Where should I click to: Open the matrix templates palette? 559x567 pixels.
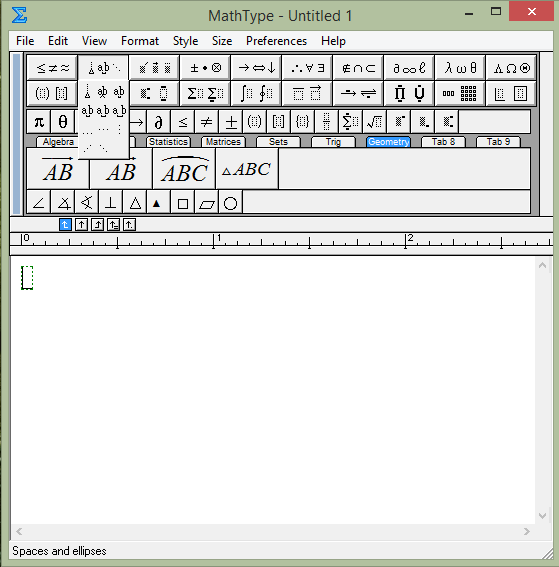pyautogui.click(x=460, y=93)
